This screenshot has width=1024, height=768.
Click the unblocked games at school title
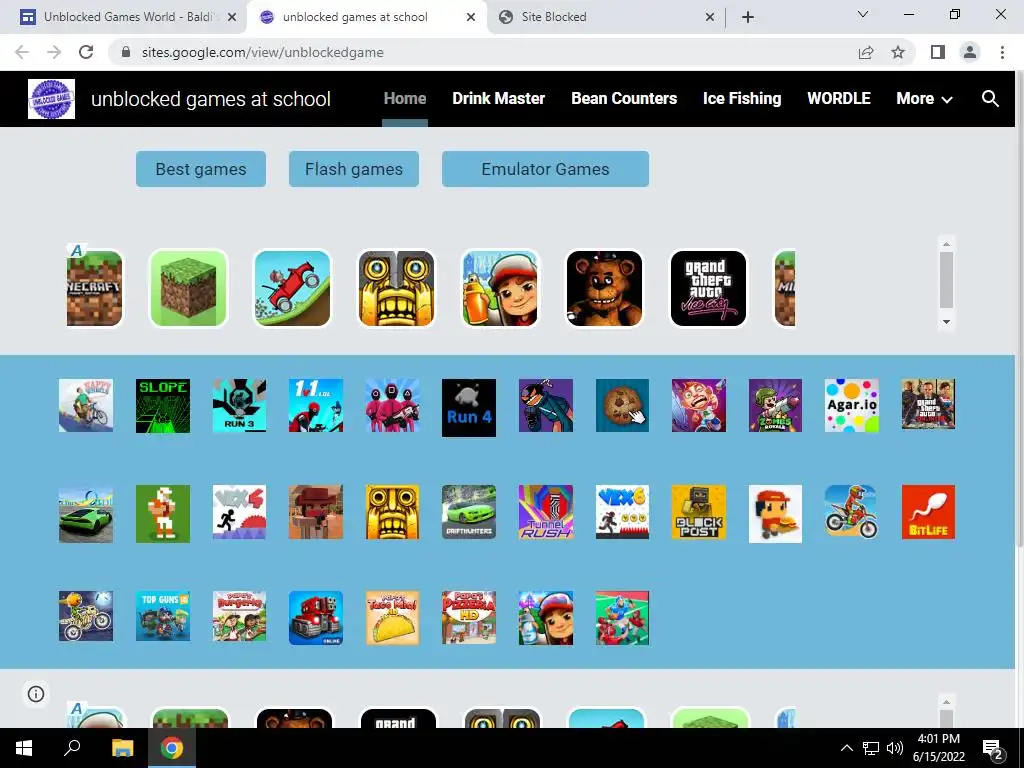pyautogui.click(x=211, y=99)
